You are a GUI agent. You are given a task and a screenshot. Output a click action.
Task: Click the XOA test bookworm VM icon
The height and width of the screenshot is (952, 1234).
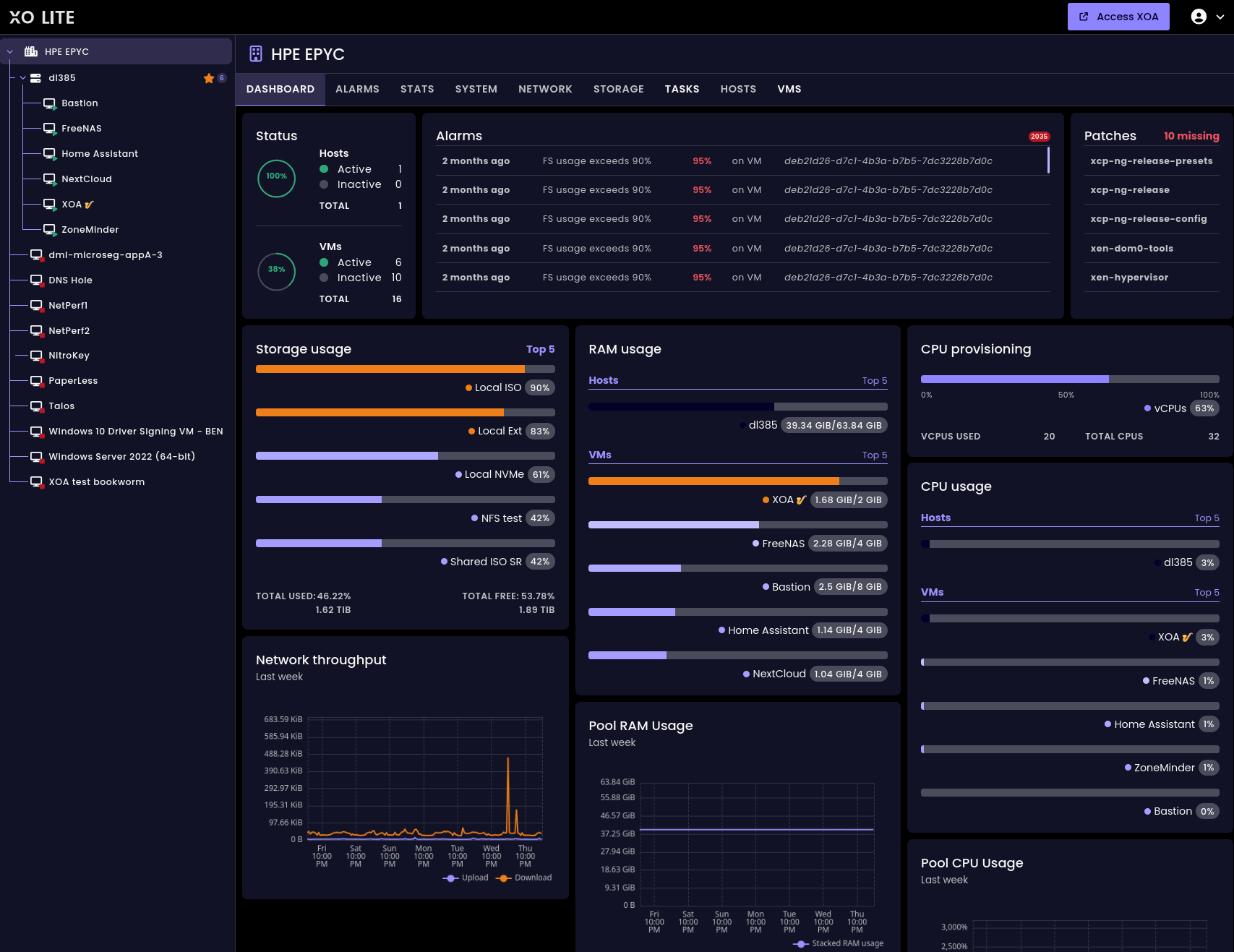point(36,482)
